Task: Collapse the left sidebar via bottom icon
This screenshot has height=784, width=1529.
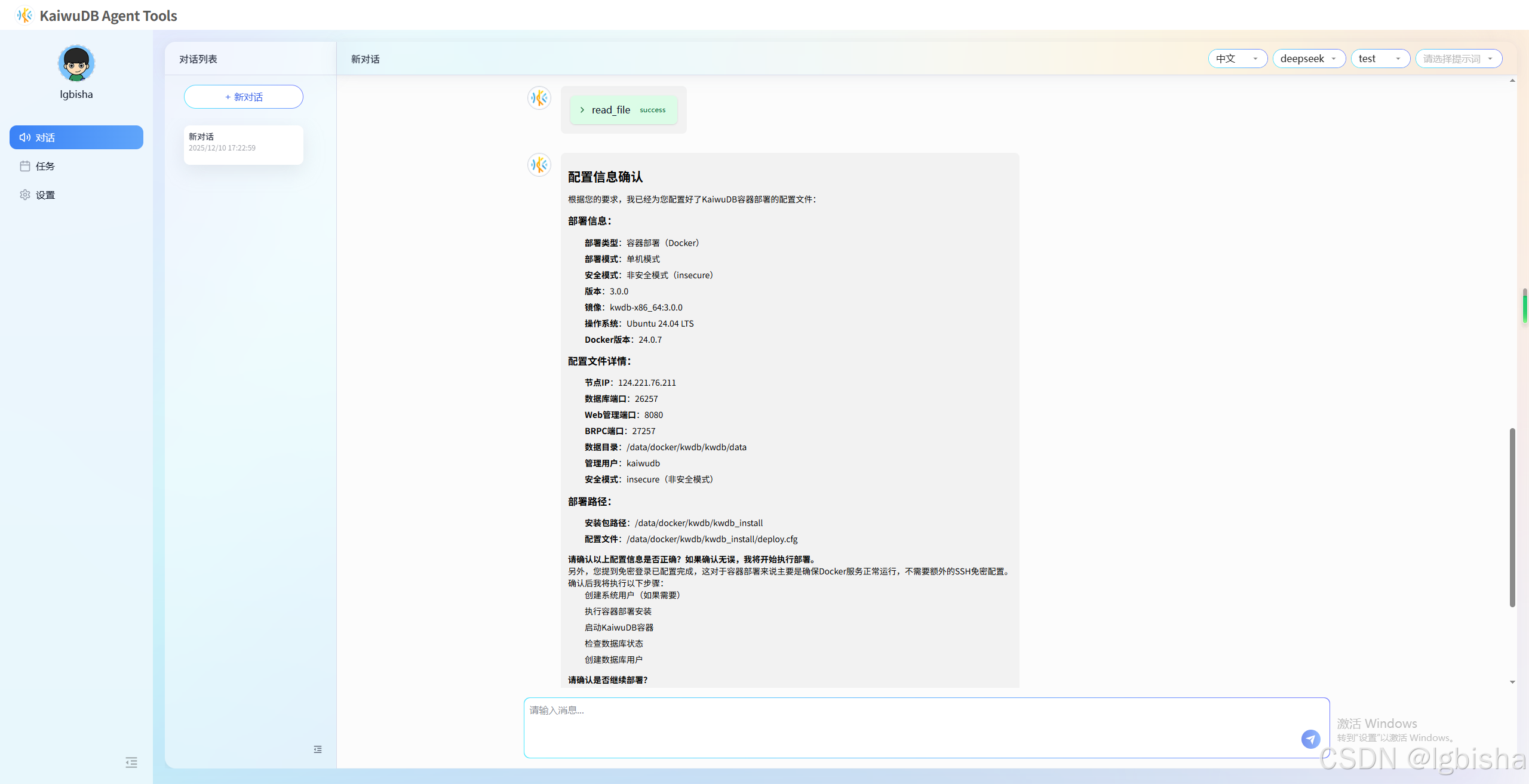Action: pos(131,763)
